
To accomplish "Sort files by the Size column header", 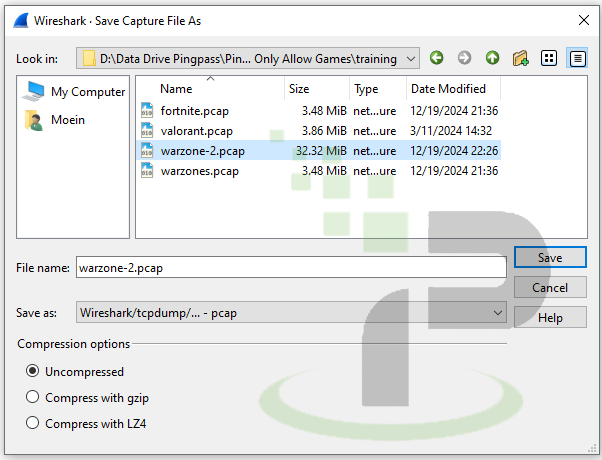I will coord(299,89).
